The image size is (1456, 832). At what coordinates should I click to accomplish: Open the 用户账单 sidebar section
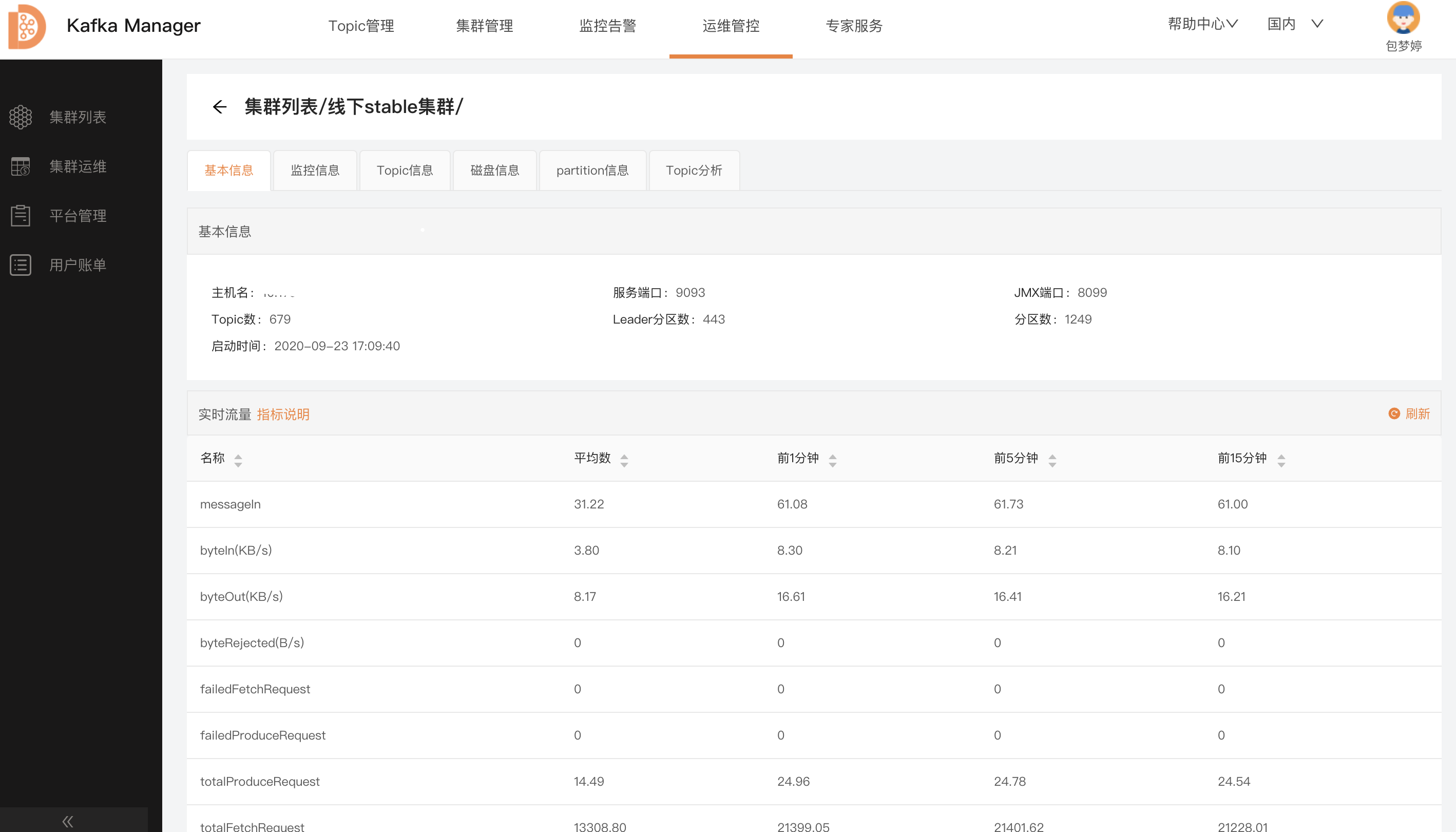click(x=78, y=264)
